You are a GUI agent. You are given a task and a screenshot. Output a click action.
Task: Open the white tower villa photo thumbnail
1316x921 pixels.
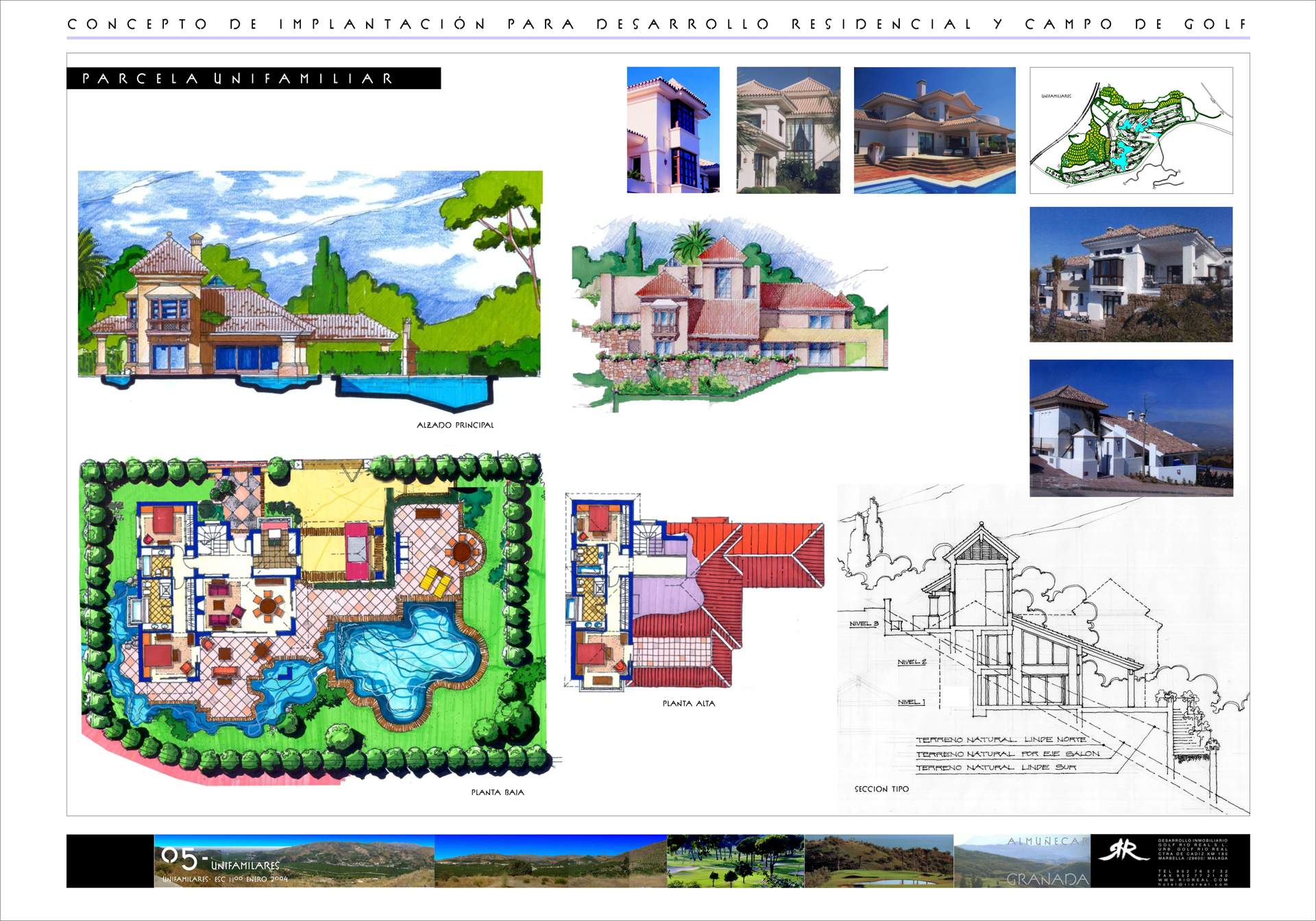[x=673, y=130]
